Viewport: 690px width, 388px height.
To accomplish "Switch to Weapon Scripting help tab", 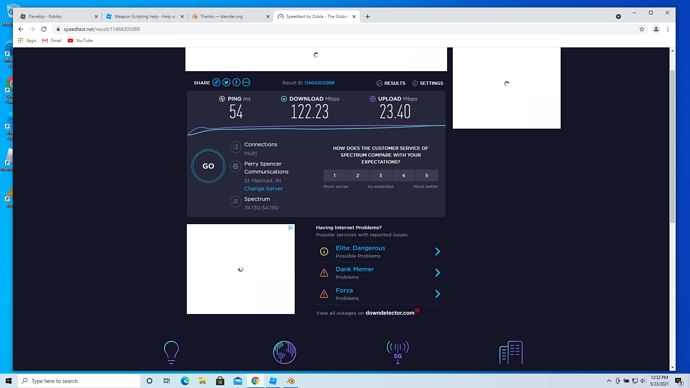I will [x=144, y=16].
